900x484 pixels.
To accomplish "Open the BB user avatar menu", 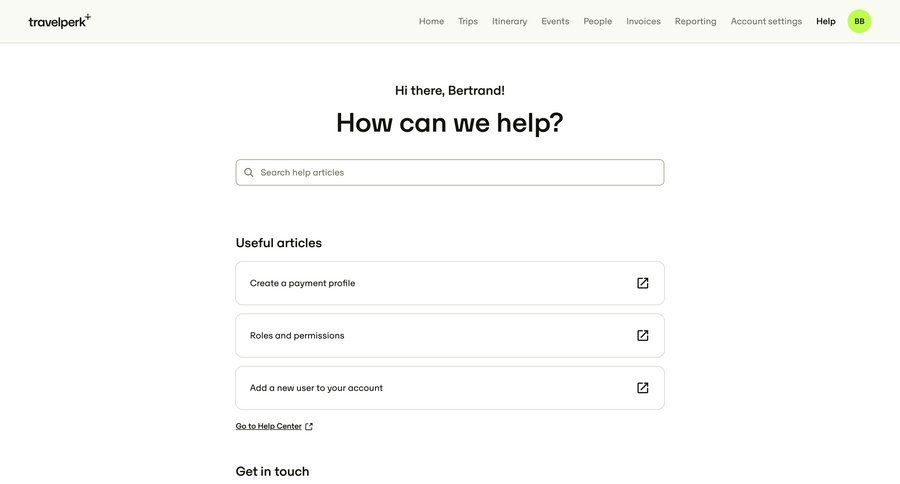I will tap(859, 21).
